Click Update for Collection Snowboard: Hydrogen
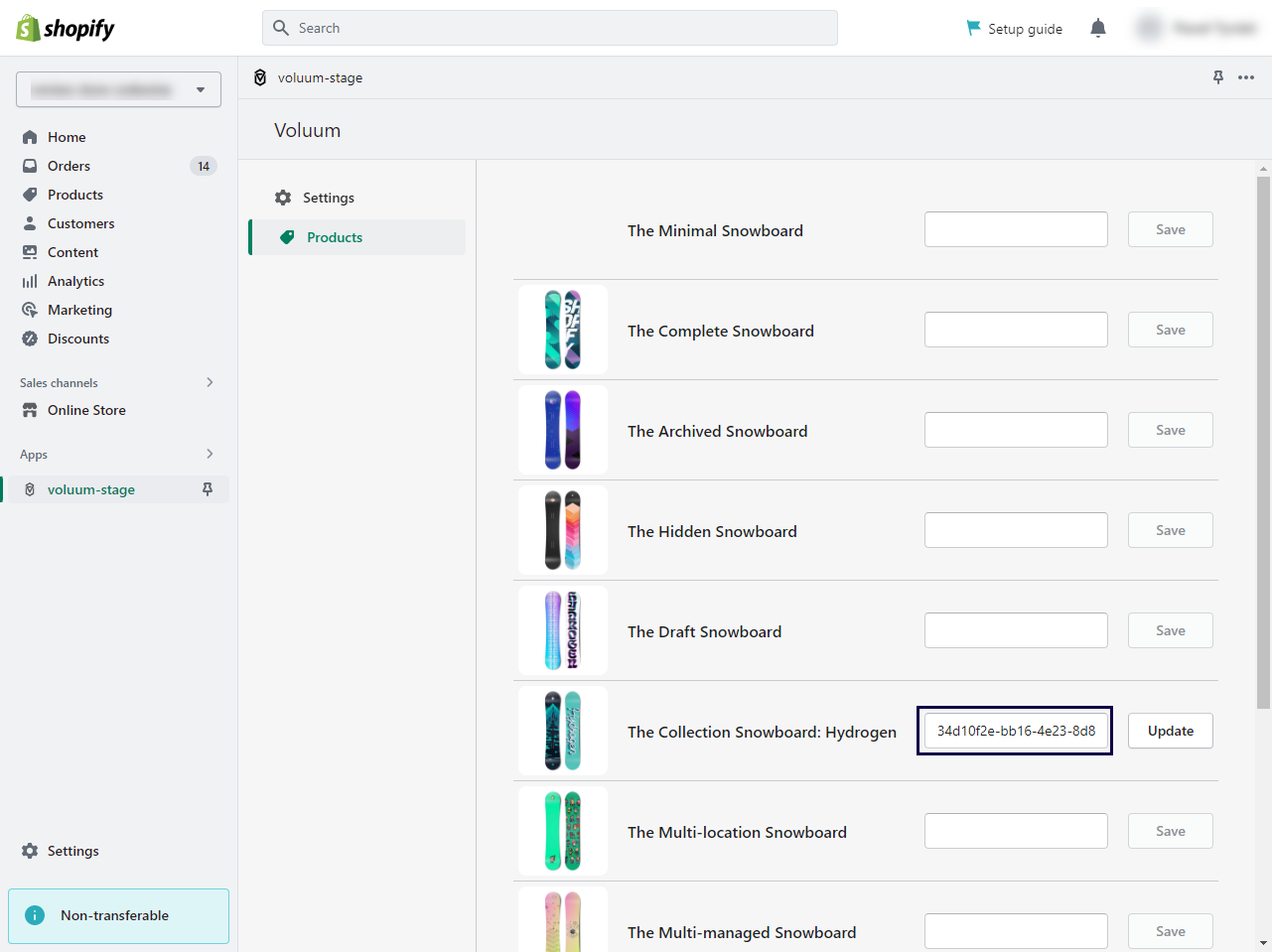Image resolution: width=1272 pixels, height=952 pixels. 1170,731
